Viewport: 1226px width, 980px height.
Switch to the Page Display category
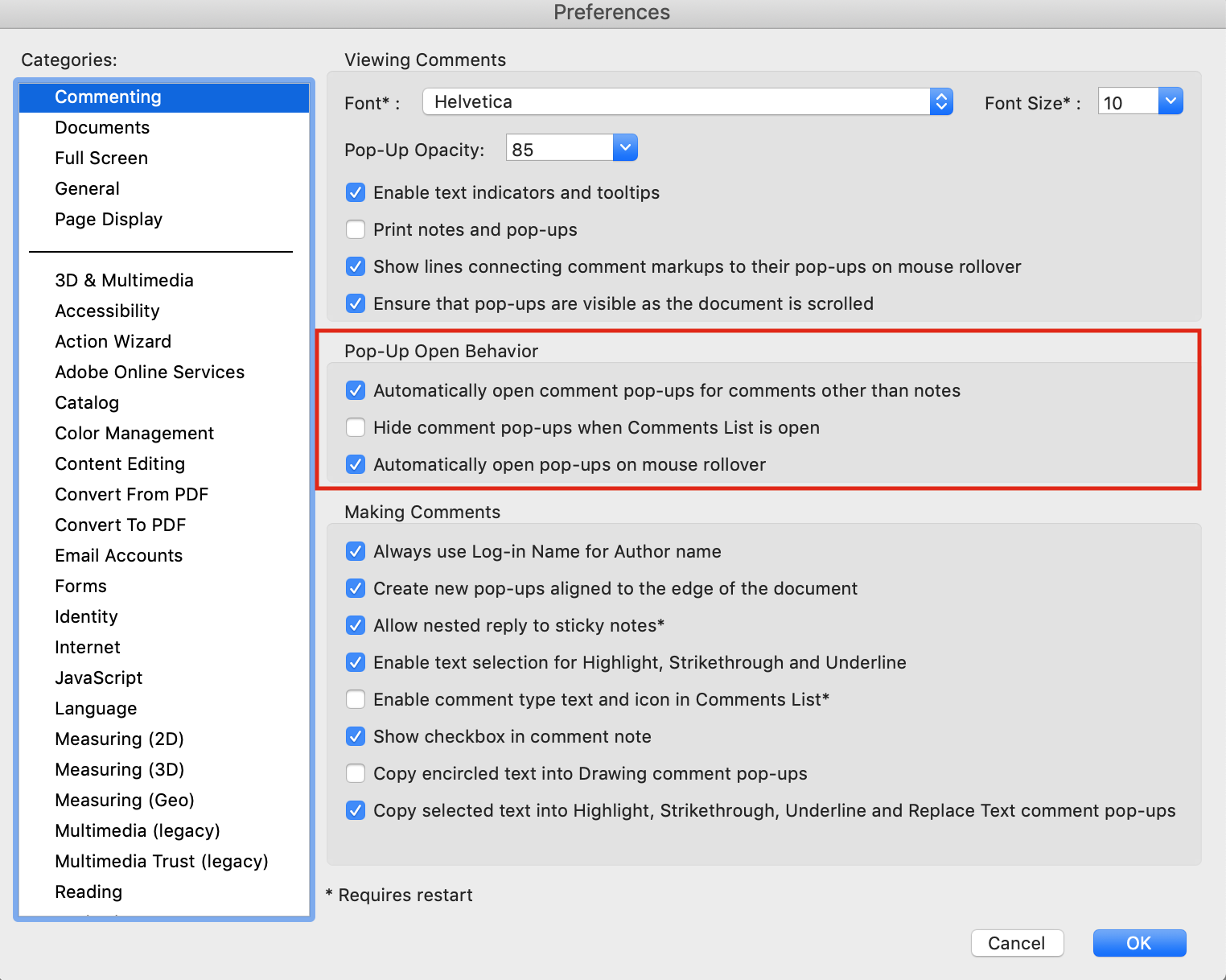coord(109,219)
